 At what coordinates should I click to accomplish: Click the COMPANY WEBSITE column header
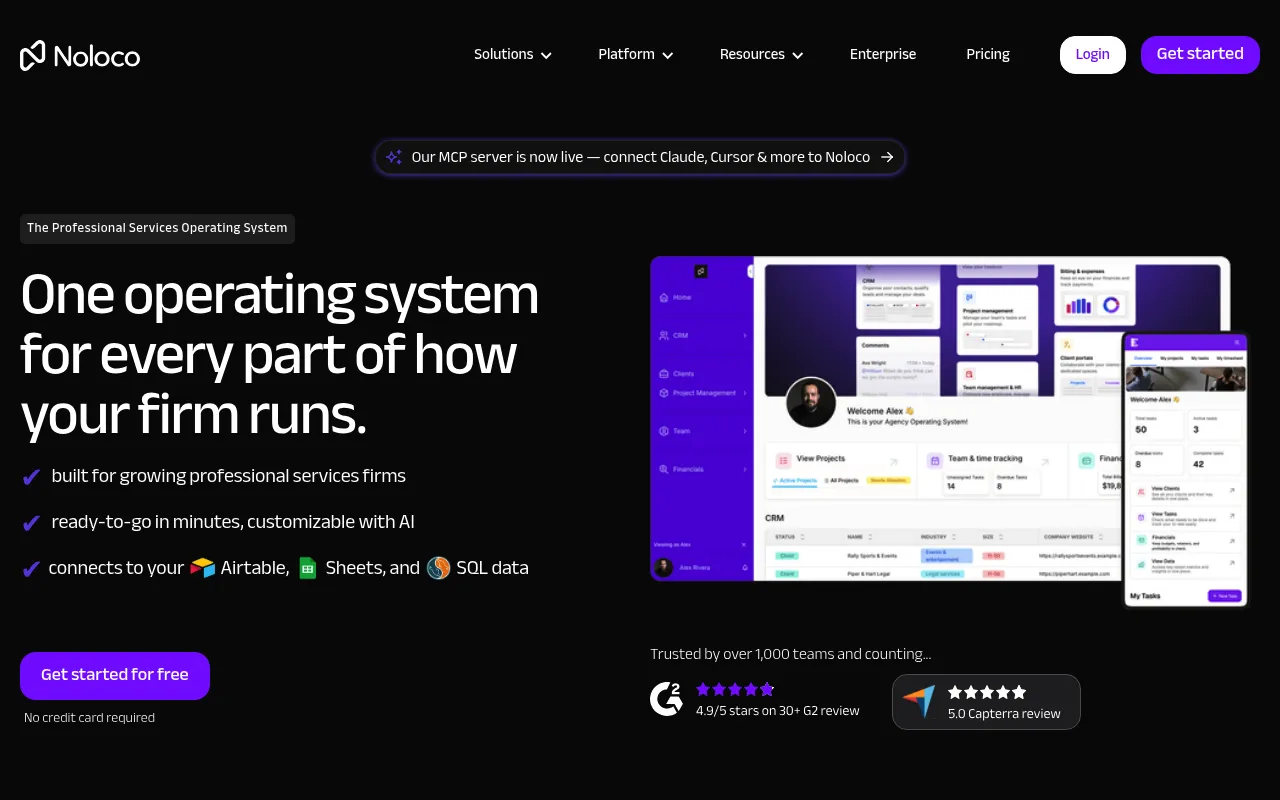pyautogui.click(x=1068, y=537)
